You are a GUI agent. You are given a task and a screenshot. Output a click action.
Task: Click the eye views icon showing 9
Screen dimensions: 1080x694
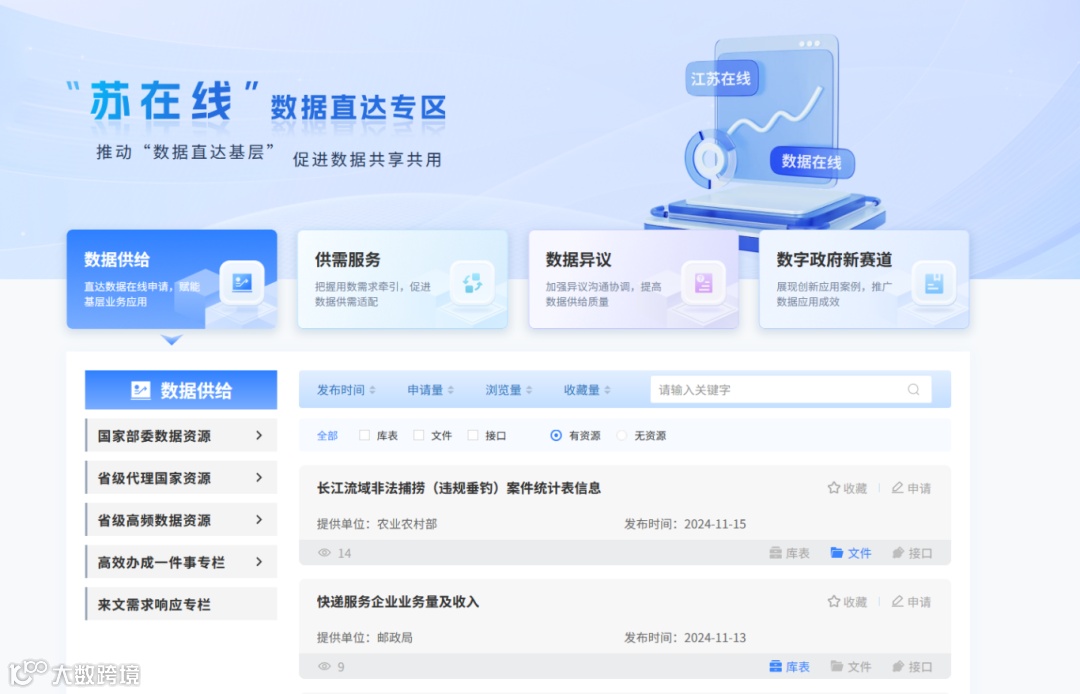[x=324, y=666]
